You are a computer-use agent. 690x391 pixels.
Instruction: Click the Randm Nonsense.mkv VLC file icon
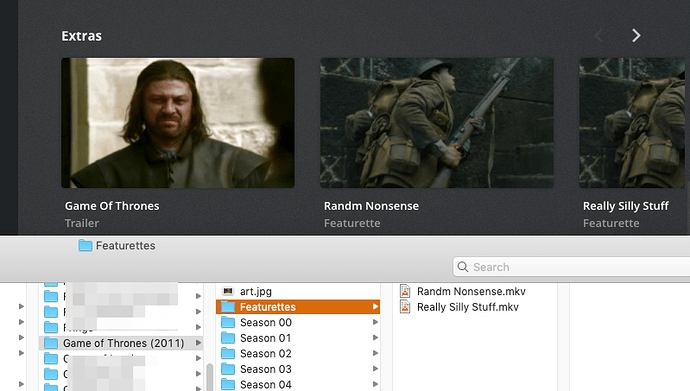point(405,291)
